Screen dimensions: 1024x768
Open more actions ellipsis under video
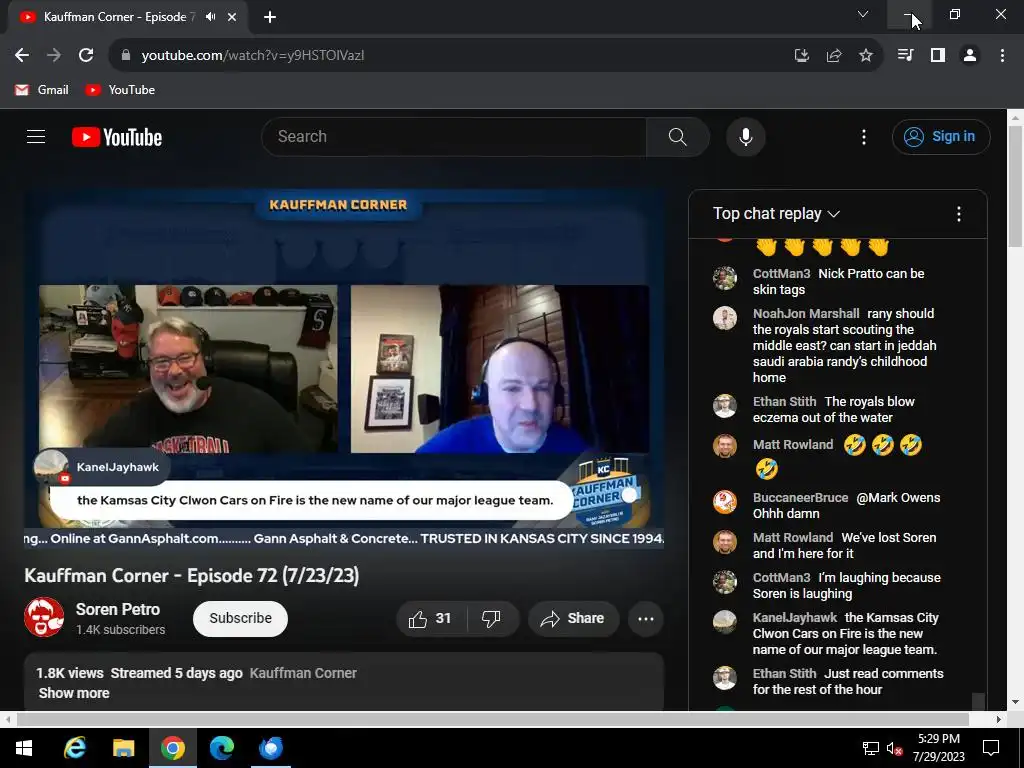pos(645,618)
